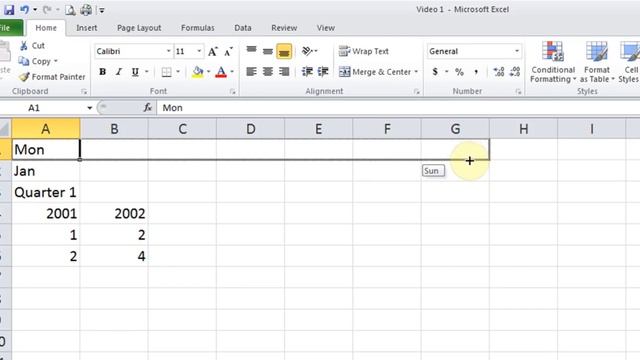640x360 pixels.
Task: Open Clipboard dialog launcher
Action: click(84, 91)
